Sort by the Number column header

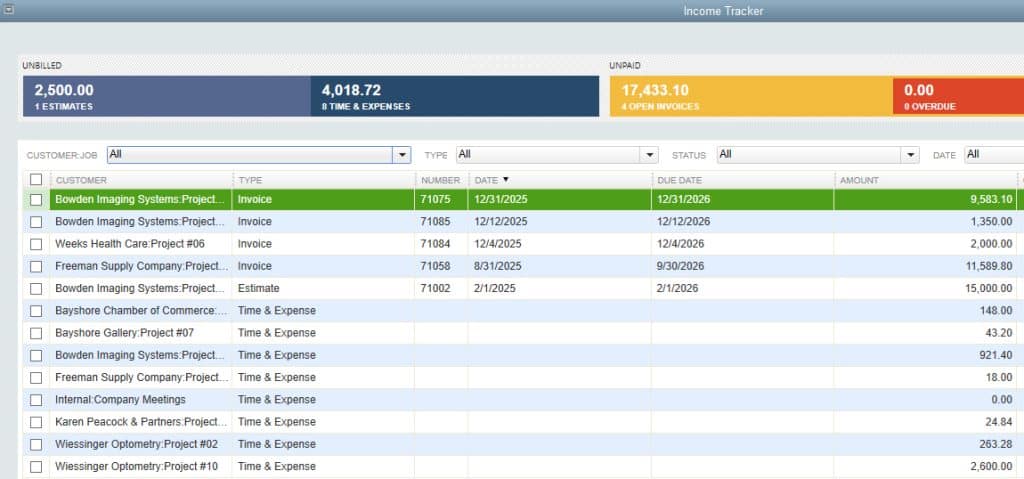tap(441, 180)
